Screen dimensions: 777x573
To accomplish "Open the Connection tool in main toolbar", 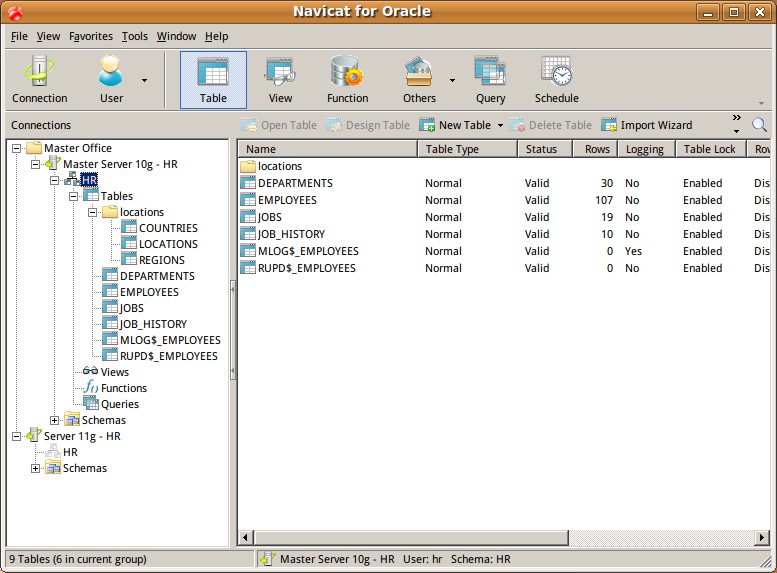I will click(x=39, y=79).
